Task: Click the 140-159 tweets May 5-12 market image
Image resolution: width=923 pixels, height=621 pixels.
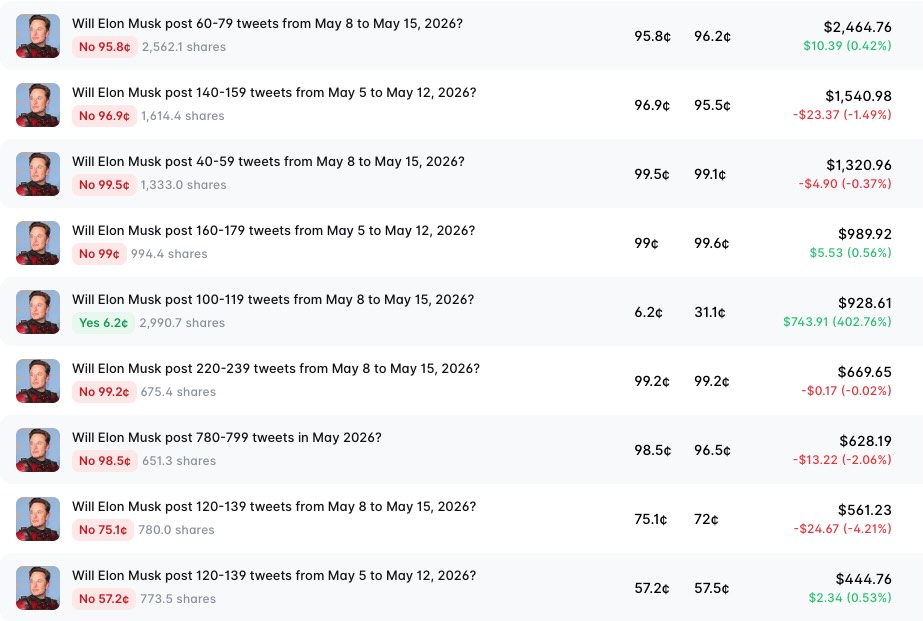Action: tap(38, 105)
